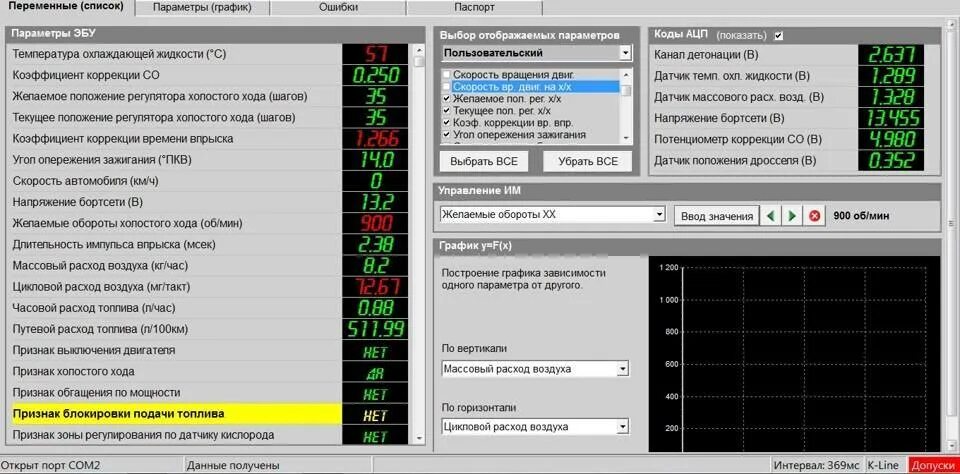Screen dimensions: 960x474
Task: Open 'По вертикали' Массовый расход воздуха dropdown
Action: [623, 369]
